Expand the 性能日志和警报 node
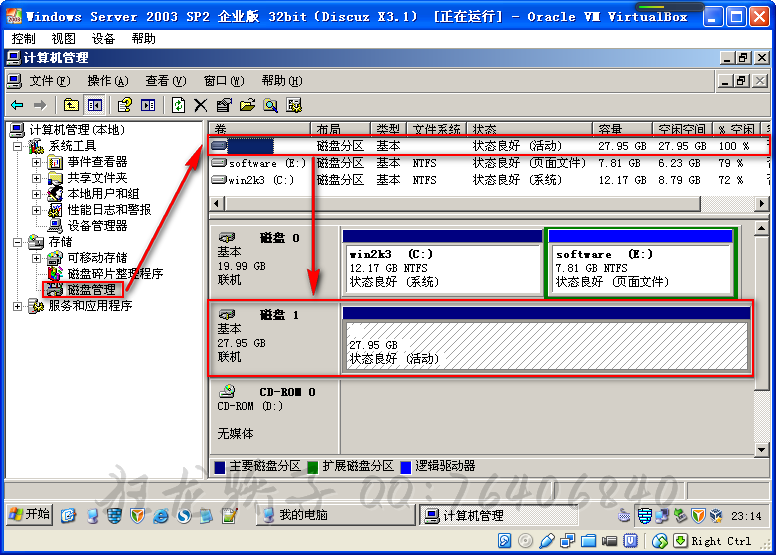776x555 pixels. 36,210
